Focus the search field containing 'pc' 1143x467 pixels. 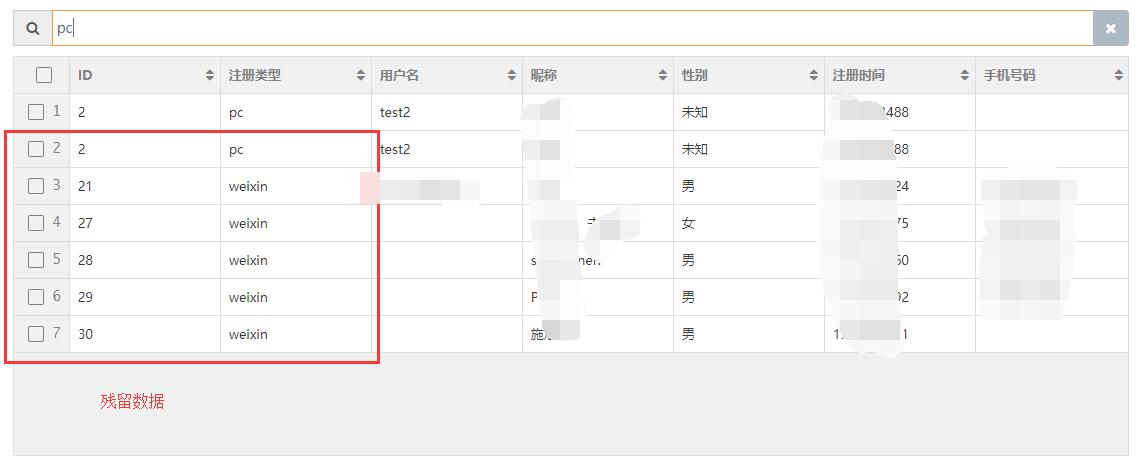click(x=573, y=28)
